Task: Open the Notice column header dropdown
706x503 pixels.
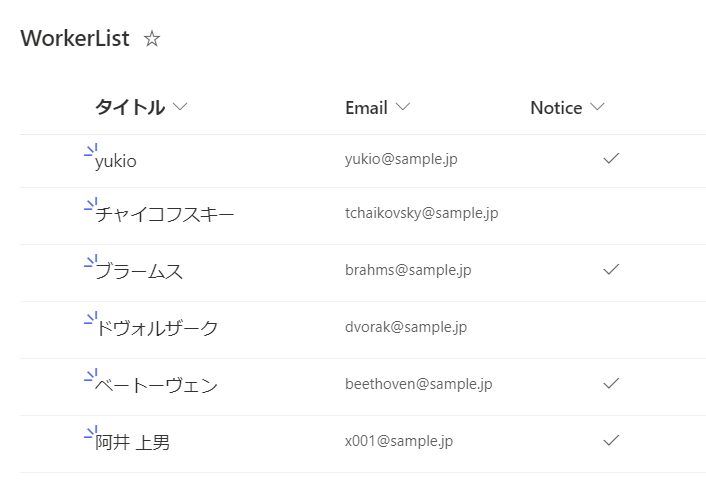Action: tap(597, 107)
